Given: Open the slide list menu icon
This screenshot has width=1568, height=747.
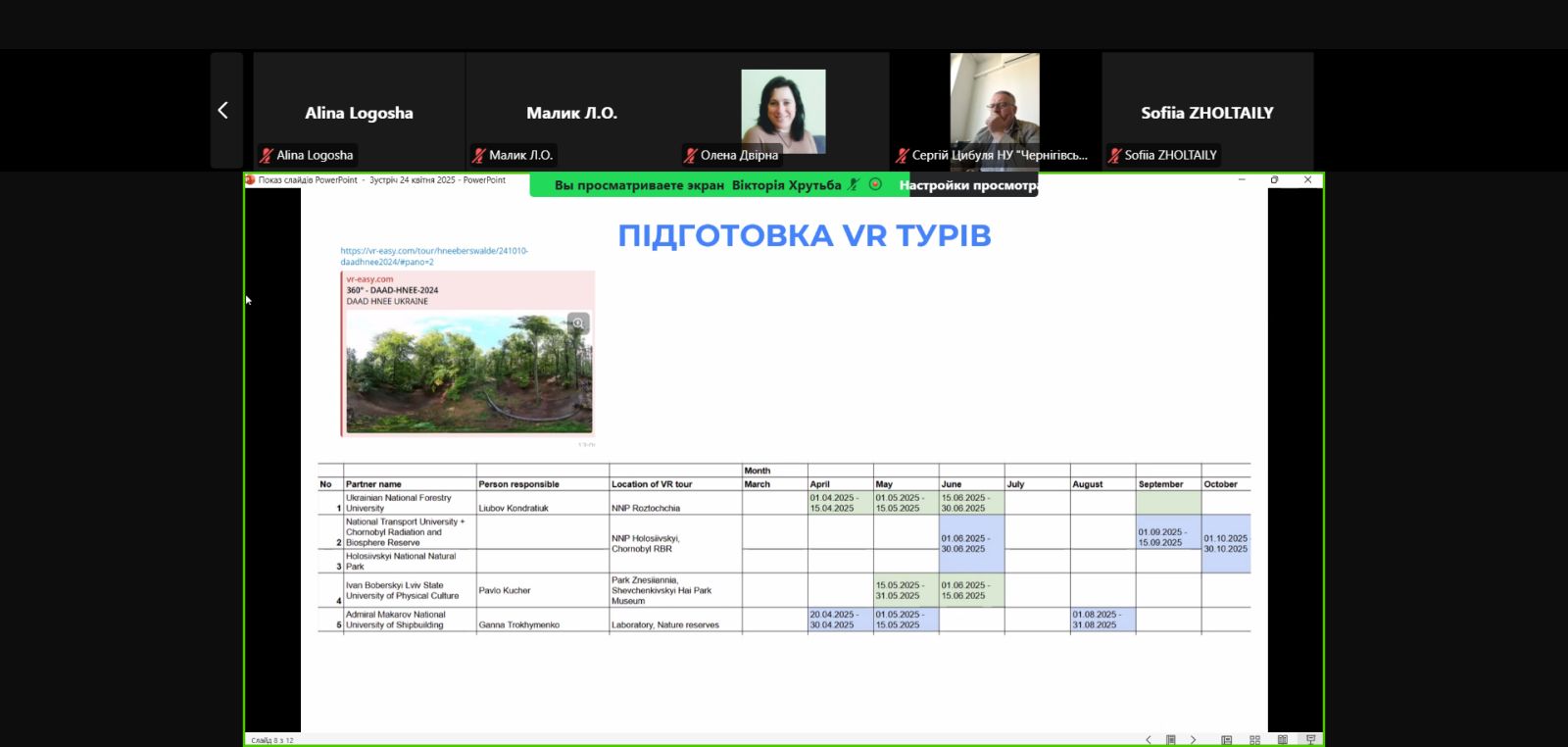Looking at the screenshot, I should pos(1170,740).
